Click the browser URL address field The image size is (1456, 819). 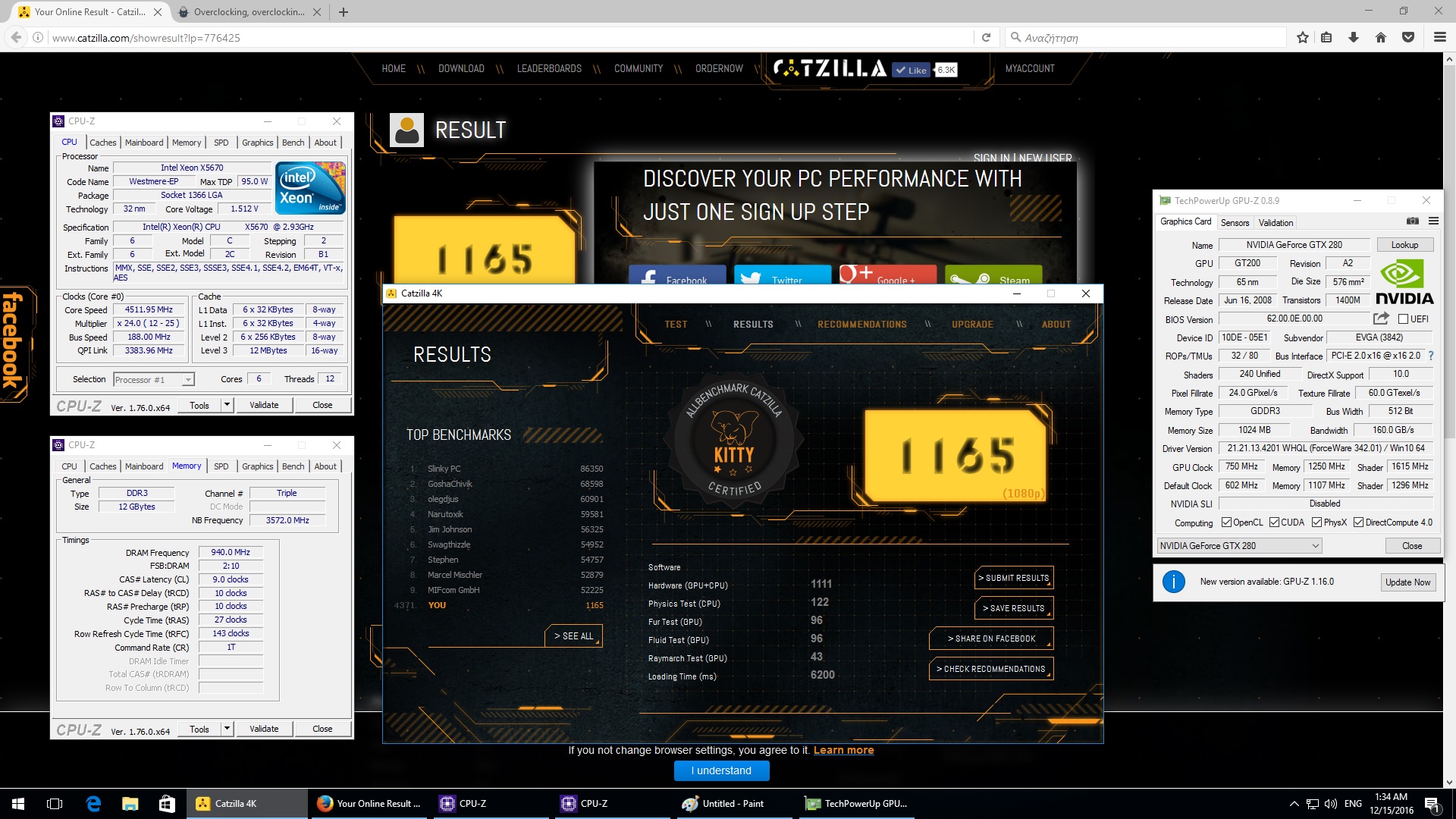pyautogui.click(x=512, y=37)
